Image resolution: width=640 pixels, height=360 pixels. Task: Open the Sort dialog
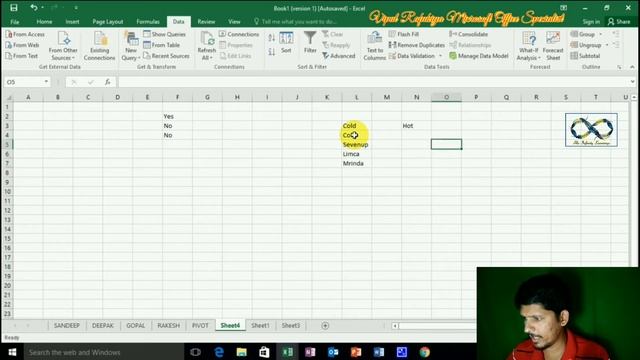[x=286, y=43]
